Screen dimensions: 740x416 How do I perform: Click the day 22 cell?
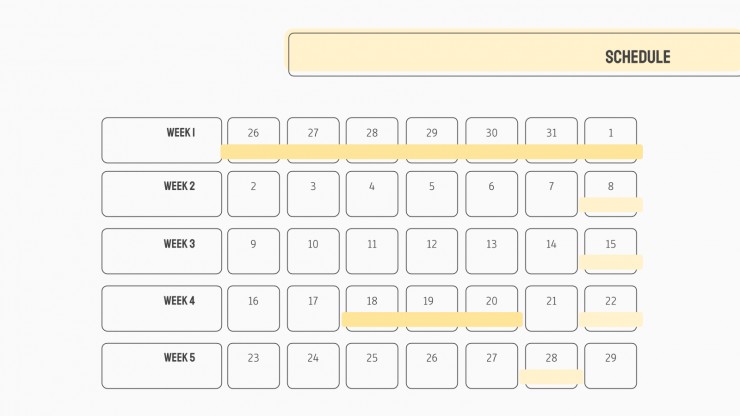pos(611,308)
